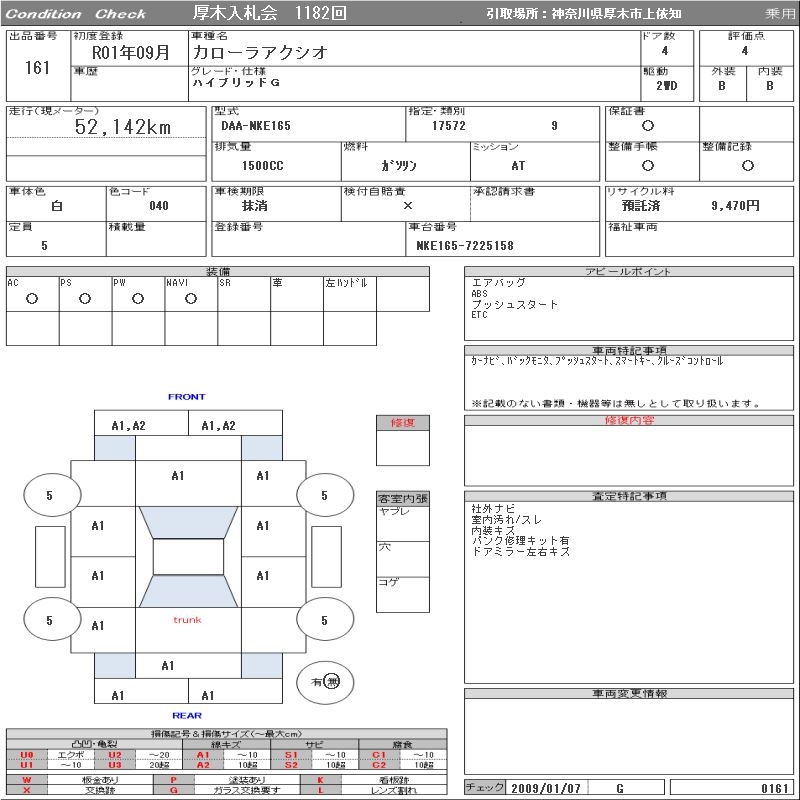Viewport: 800px width, 800px height.
Task: Click the circle mark under NAVI
Action: click(x=191, y=298)
